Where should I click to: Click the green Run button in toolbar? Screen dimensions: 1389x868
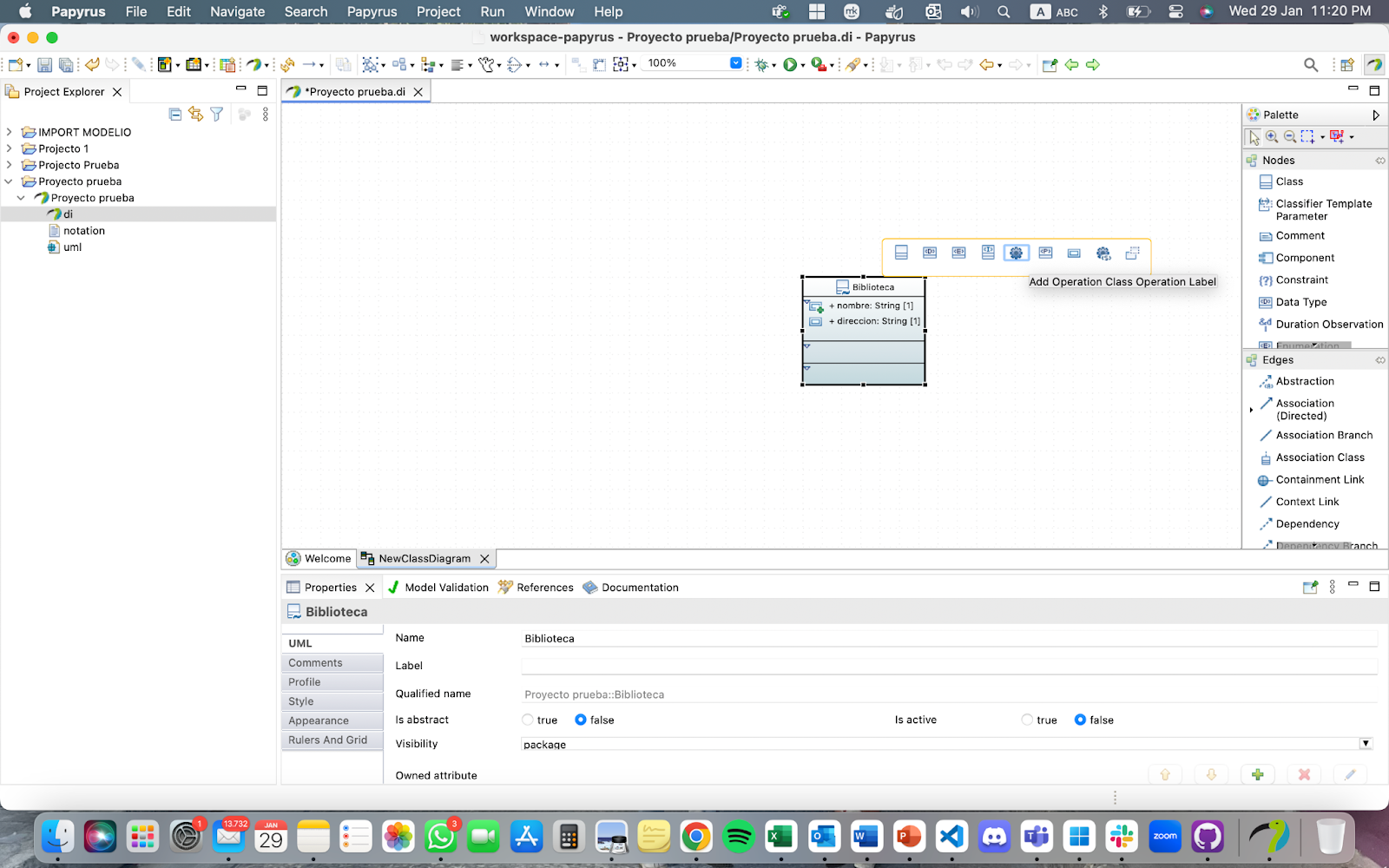point(789,65)
